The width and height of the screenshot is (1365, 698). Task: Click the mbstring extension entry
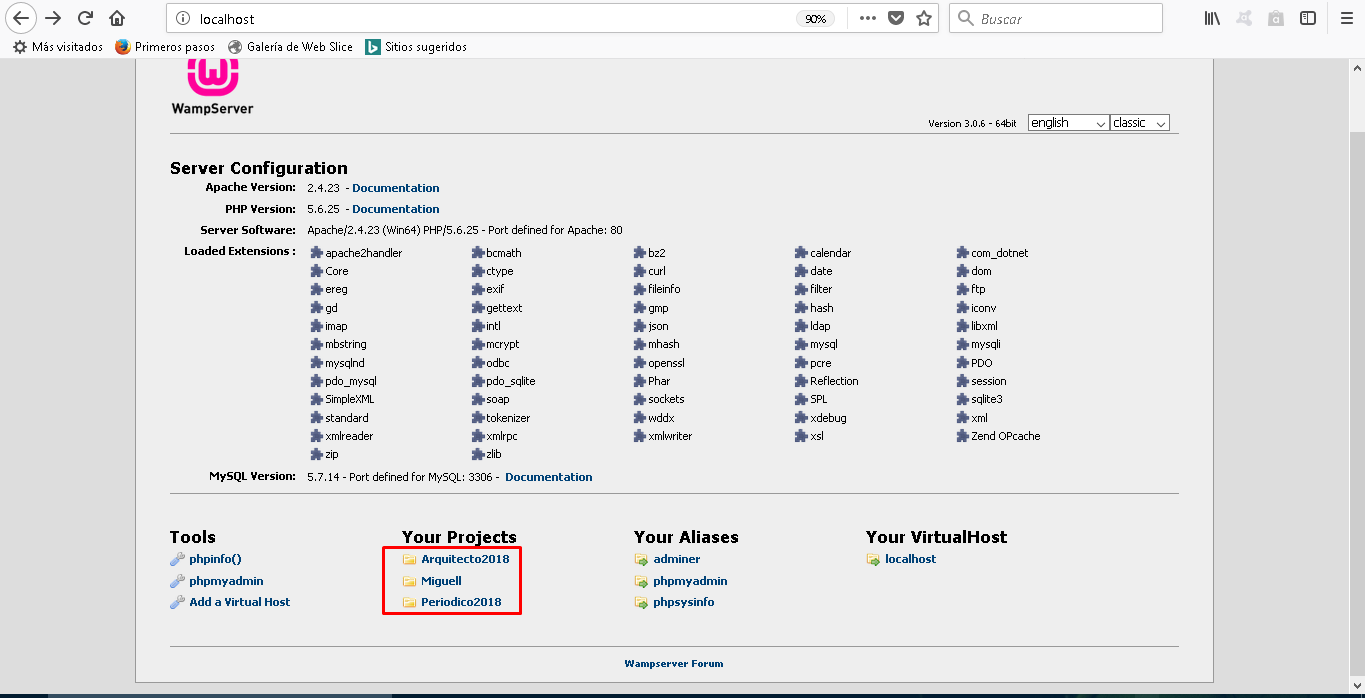click(x=339, y=344)
